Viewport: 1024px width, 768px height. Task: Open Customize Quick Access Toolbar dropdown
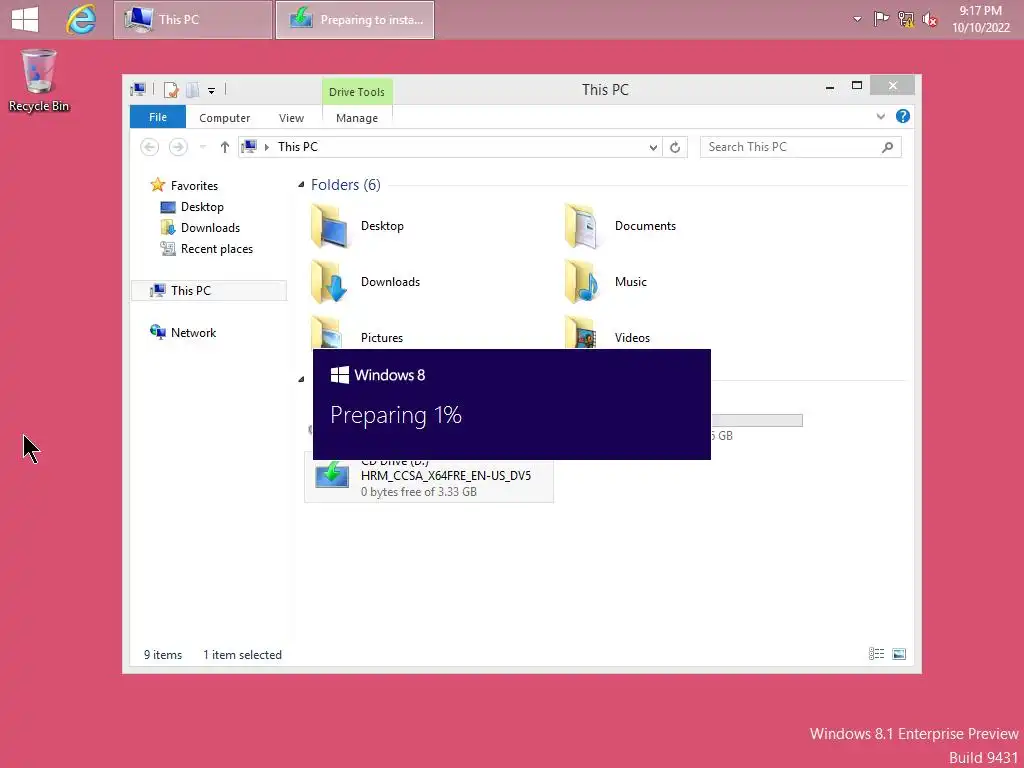coord(212,91)
